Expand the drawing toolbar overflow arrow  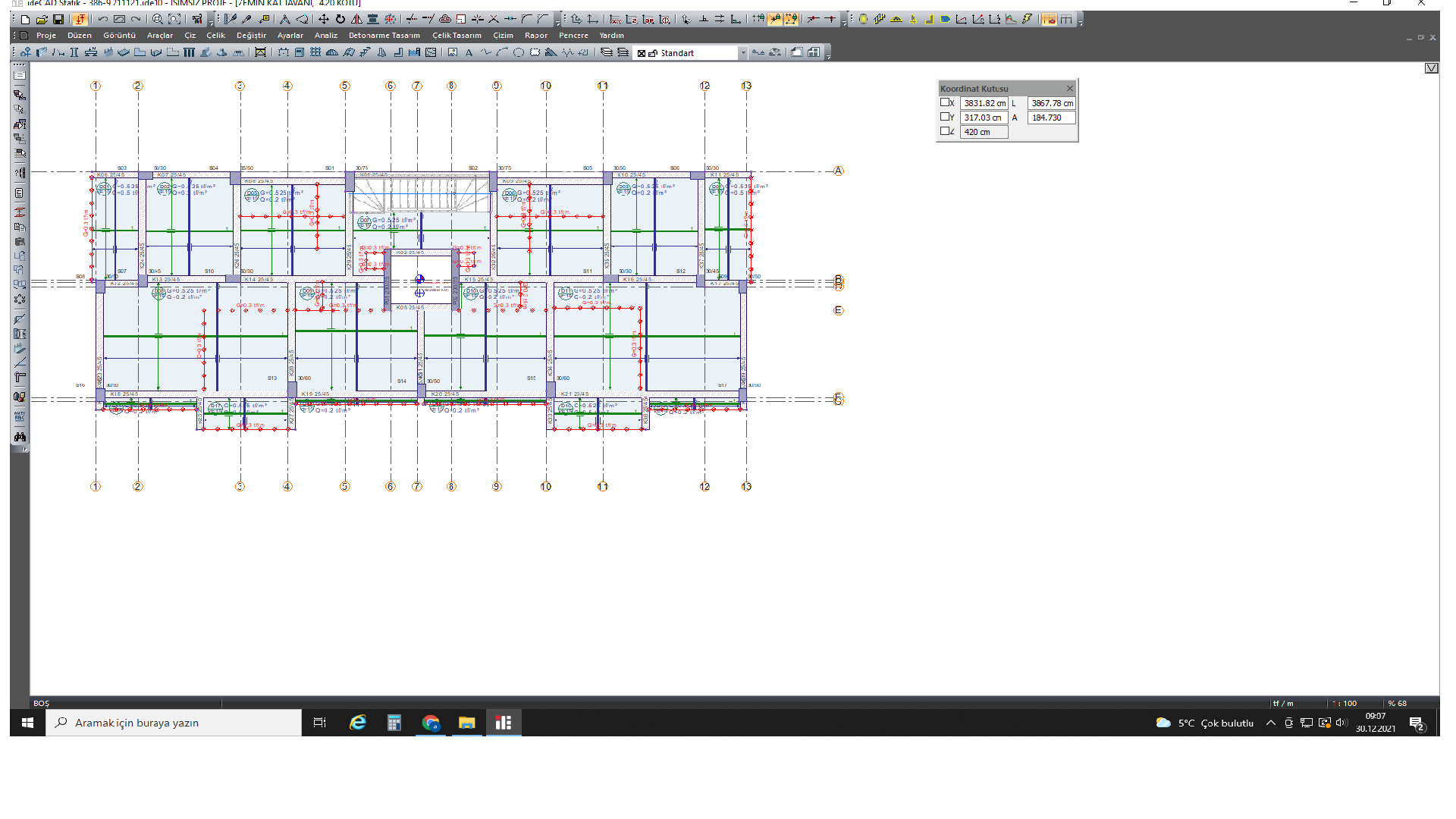827,57
